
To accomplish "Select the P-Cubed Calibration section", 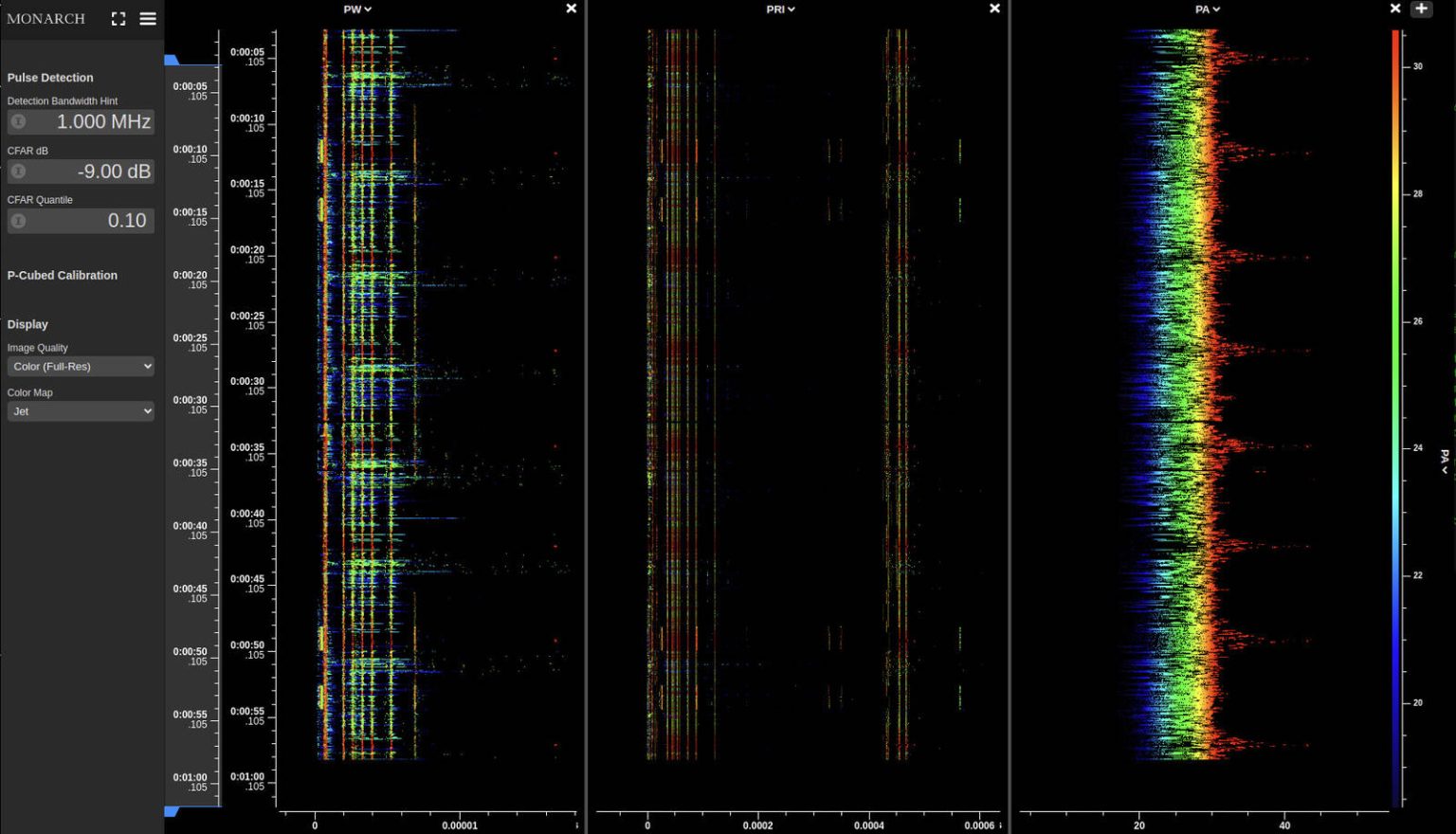I will coord(62,275).
